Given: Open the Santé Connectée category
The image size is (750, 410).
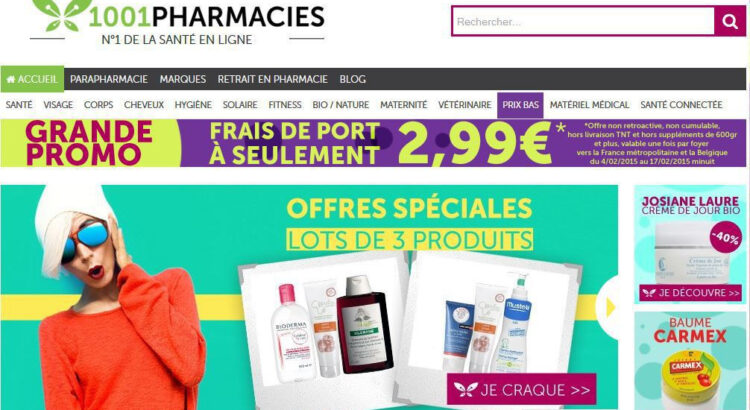Looking at the screenshot, I should [681, 105].
